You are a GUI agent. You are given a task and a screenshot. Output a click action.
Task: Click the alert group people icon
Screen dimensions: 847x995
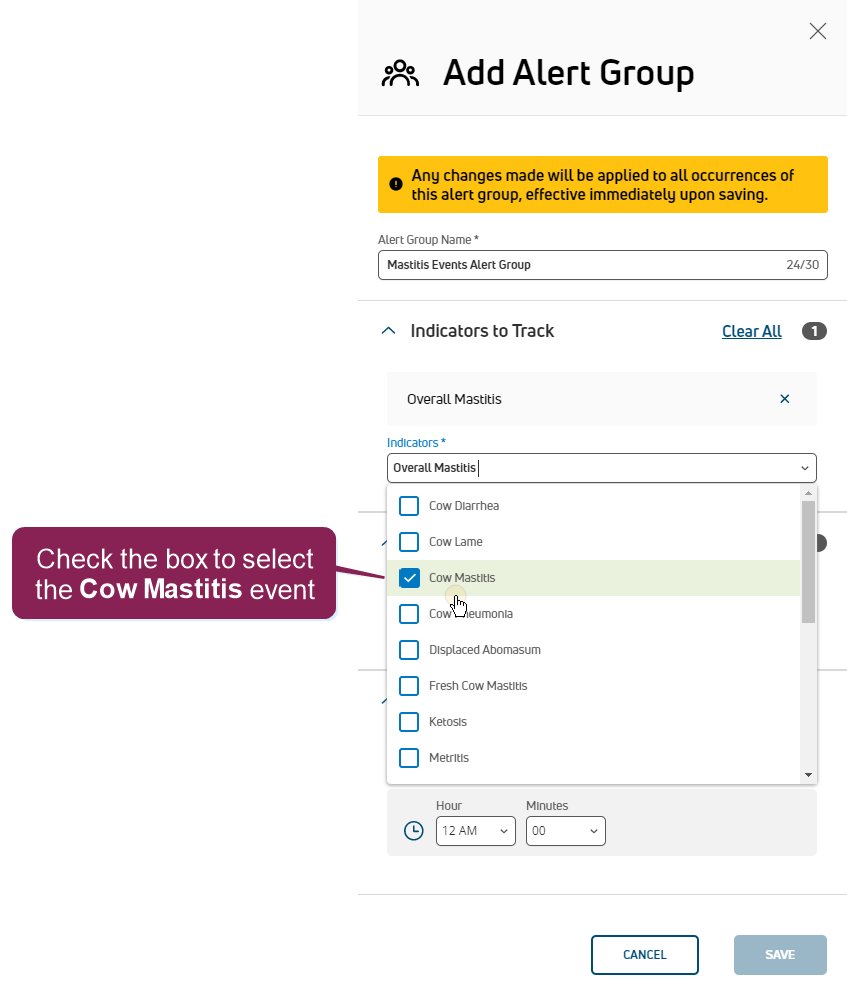point(400,74)
